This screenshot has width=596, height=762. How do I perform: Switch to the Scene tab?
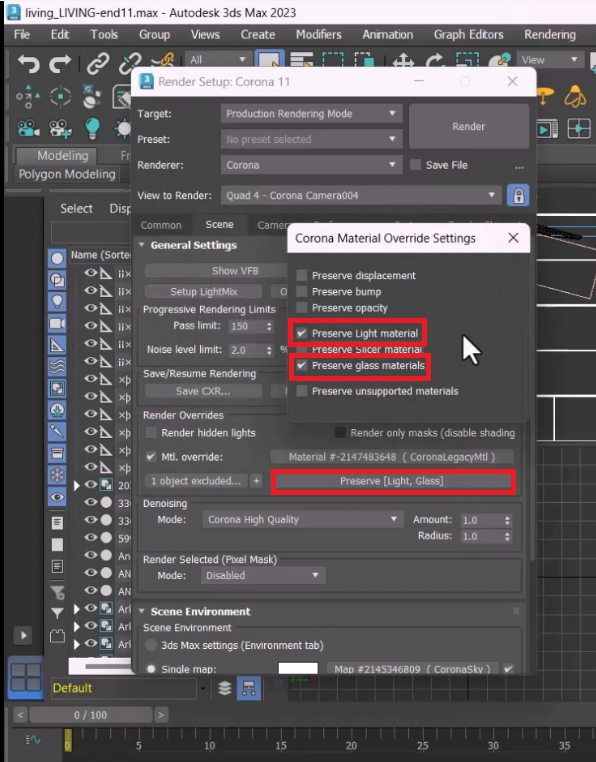[219, 225]
